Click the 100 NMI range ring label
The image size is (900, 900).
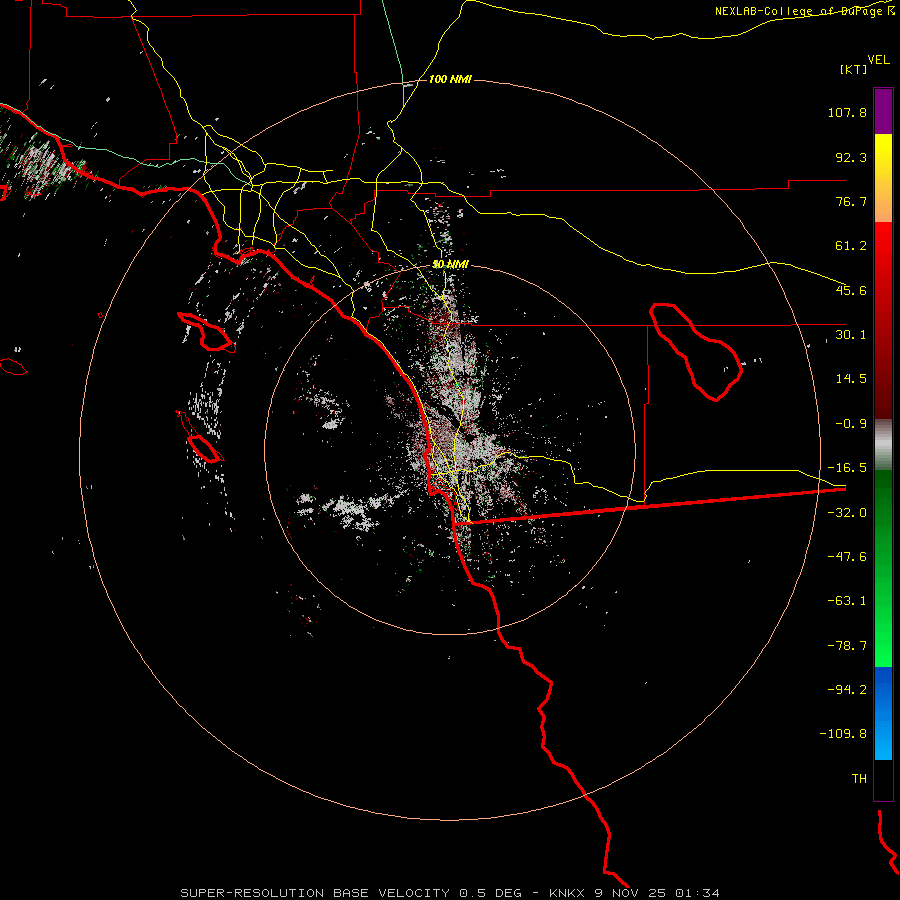pyautogui.click(x=450, y=79)
